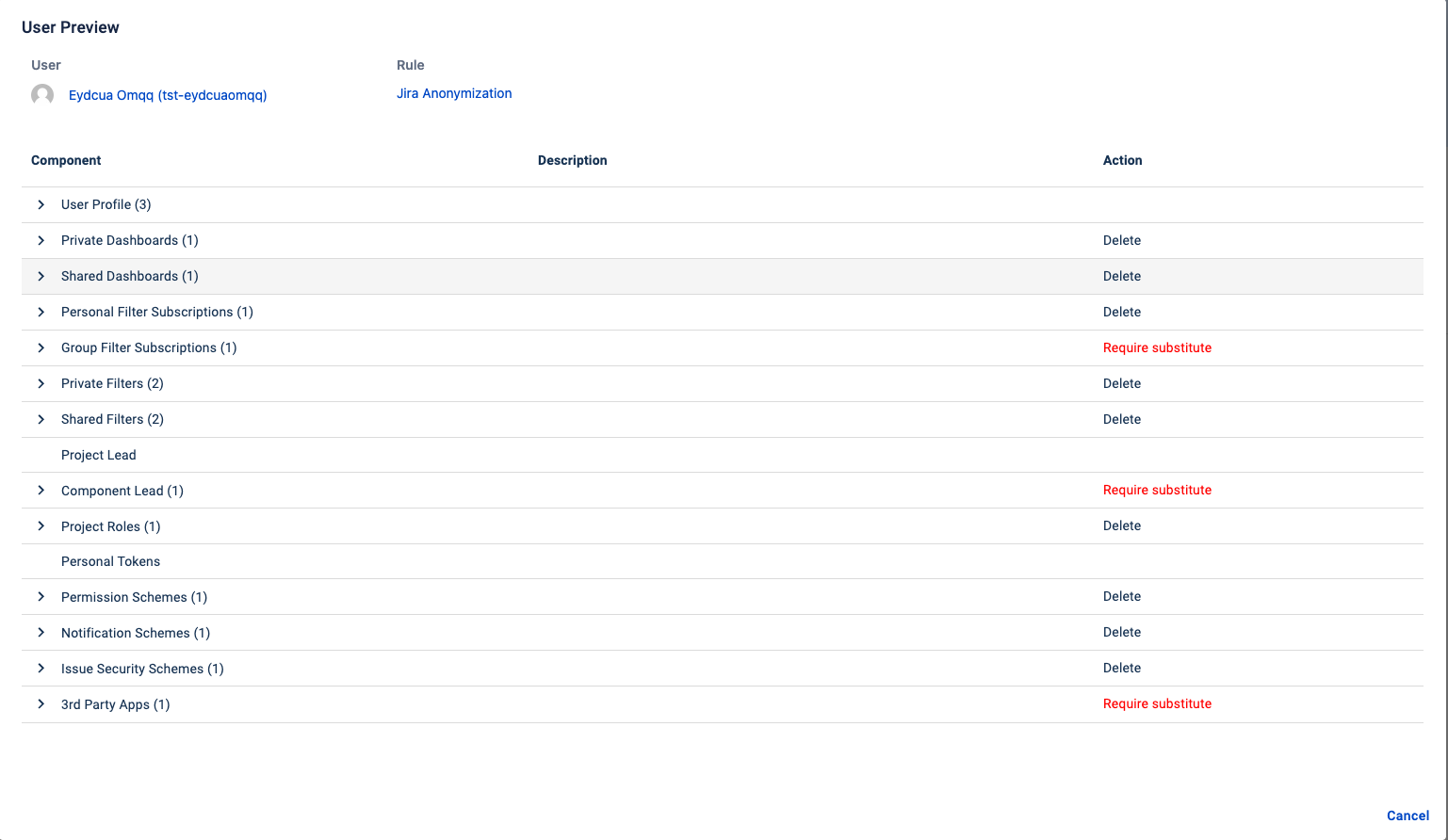The width and height of the screenshot is (1448, 840).
Task: Click Cancel to close User Preview
Action: point(1407,816)
